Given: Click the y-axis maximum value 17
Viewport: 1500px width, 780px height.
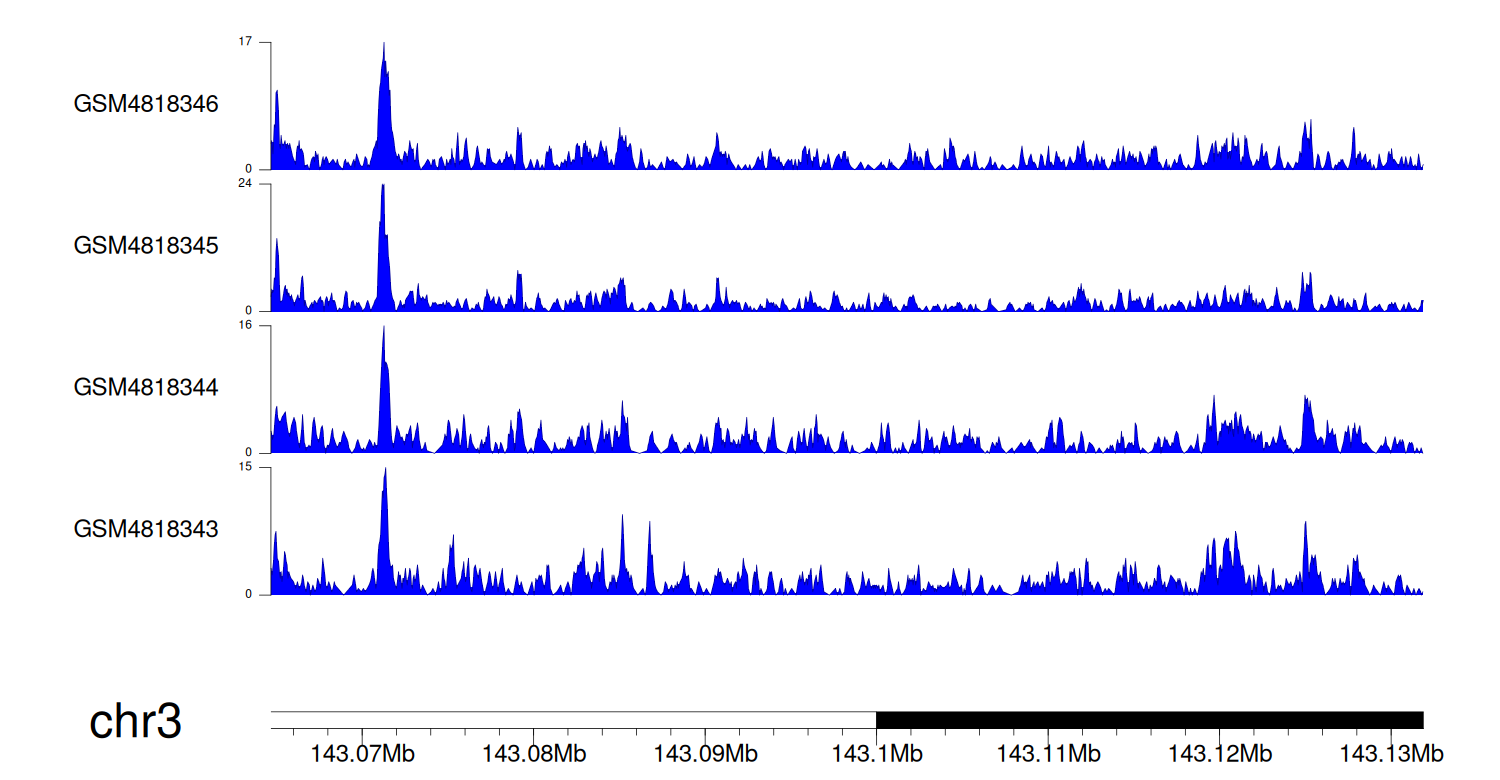Looking at the screenshot, I should coord(246,42).
